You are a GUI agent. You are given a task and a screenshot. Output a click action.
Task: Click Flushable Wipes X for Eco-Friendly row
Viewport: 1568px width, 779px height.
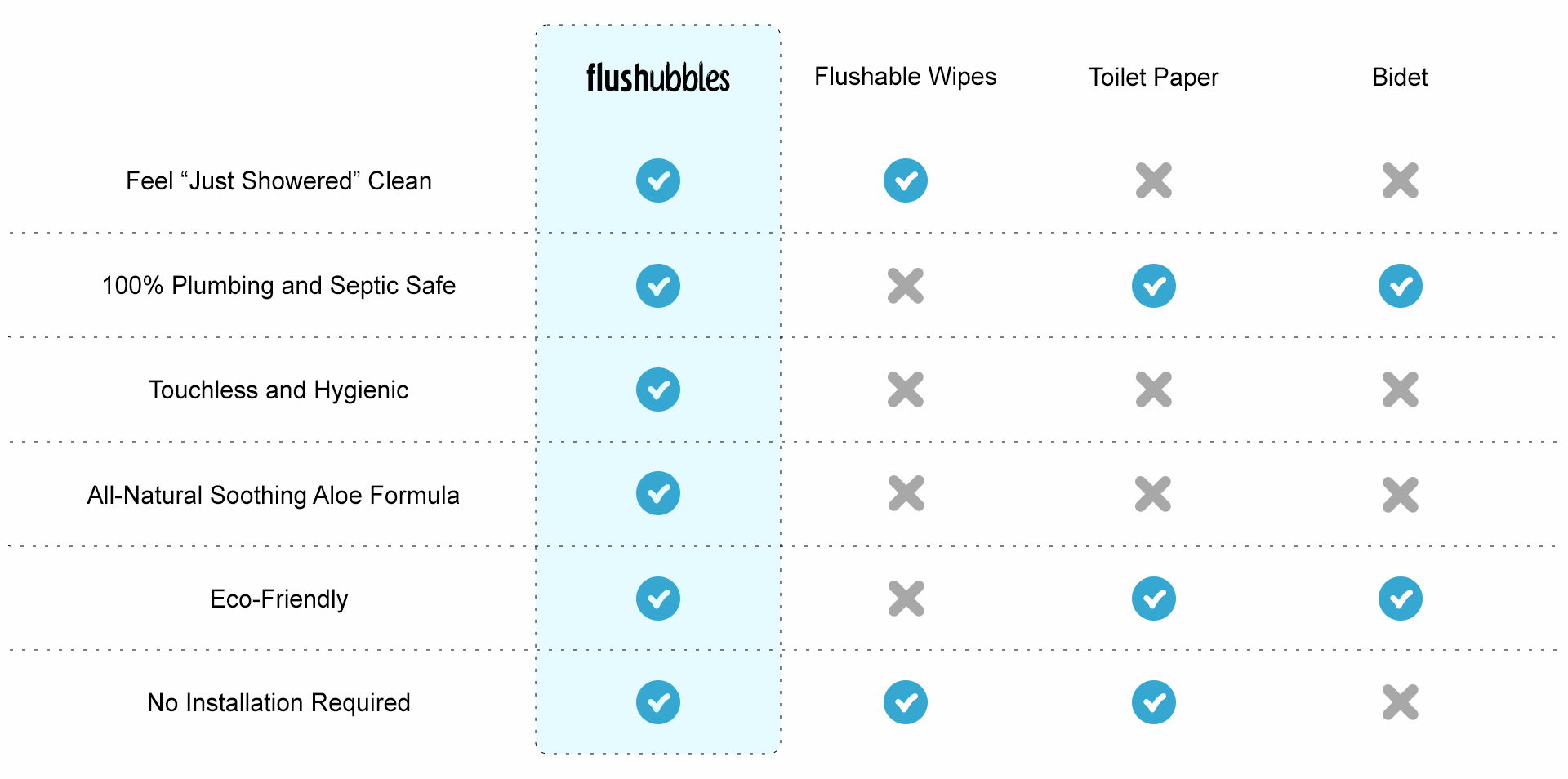(906, 599)
